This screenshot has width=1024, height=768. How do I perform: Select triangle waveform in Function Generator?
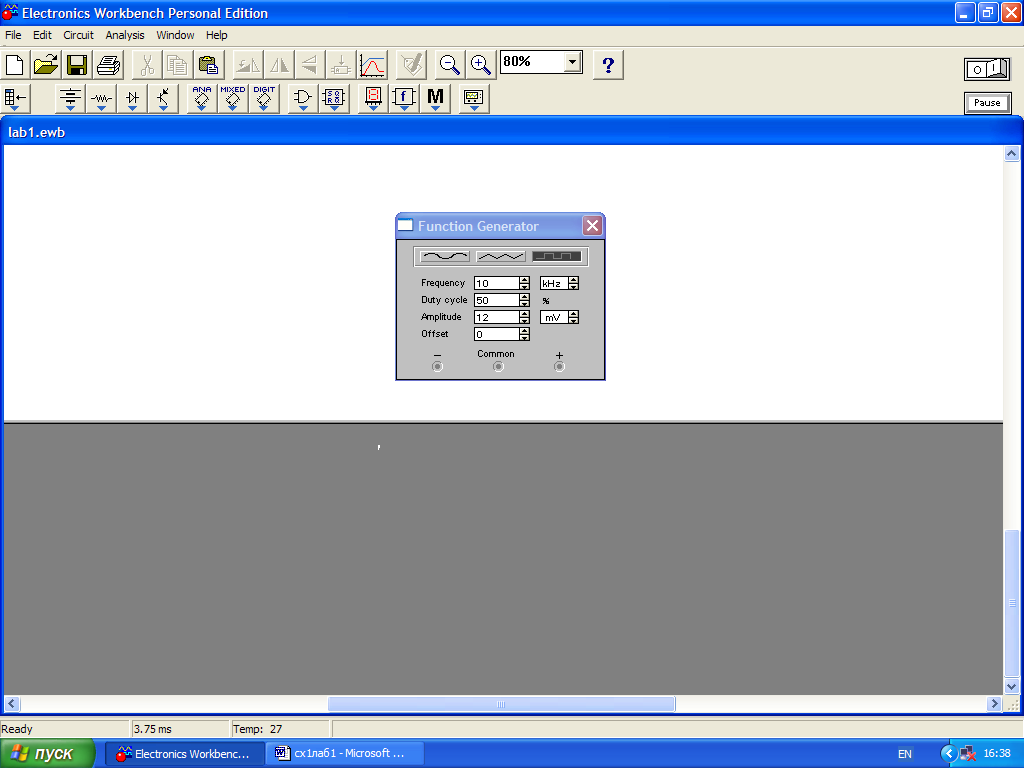pyautogui.click(x=500, y=256)
